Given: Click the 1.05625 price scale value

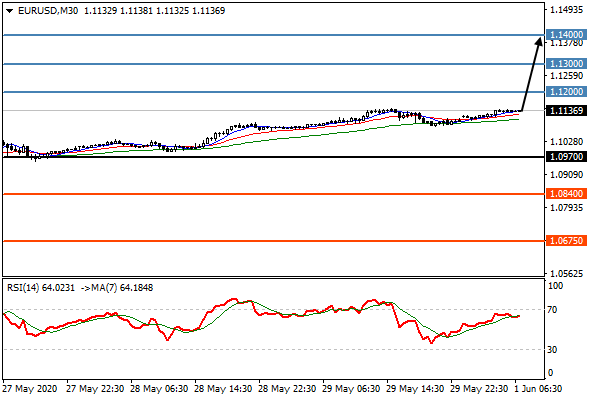Looking at the screenshot, I should click(567, 274).
